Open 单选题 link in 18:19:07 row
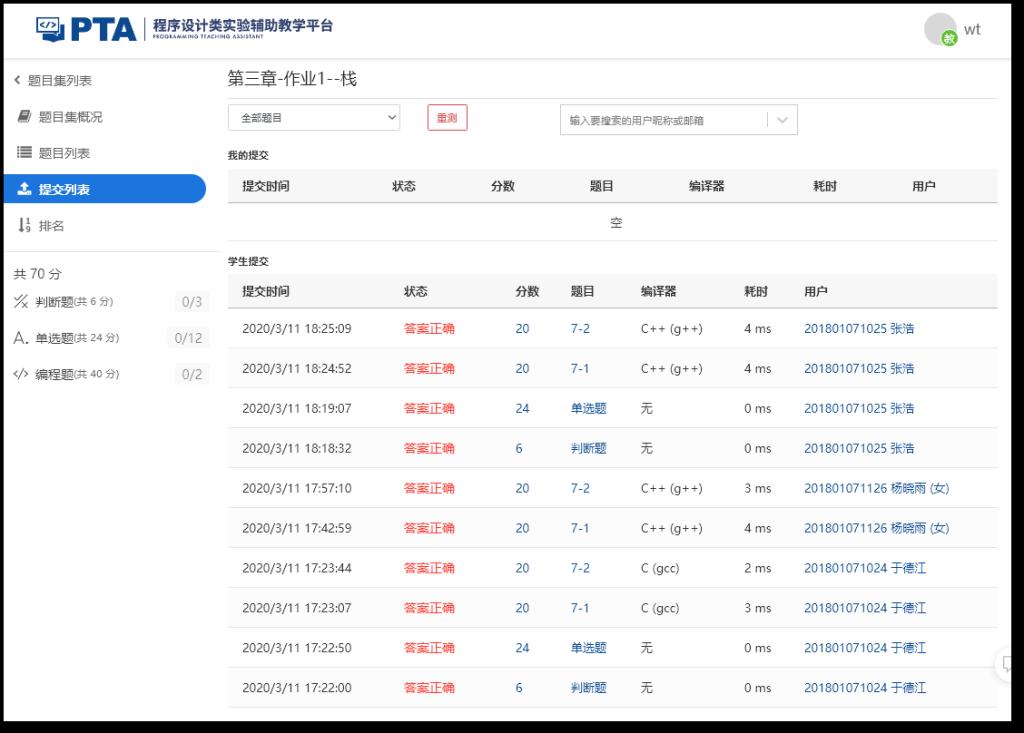Image resolution: width=1024 pixels, height=733 pixels. tap(588, 408)
